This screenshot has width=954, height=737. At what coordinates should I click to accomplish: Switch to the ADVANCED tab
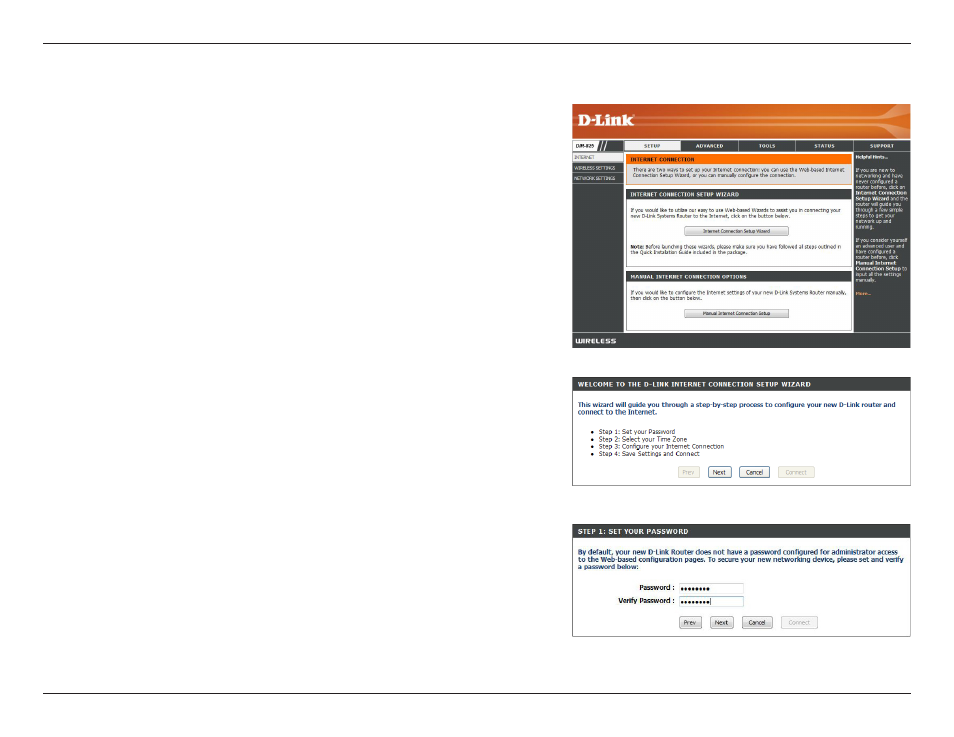point(709,146)
